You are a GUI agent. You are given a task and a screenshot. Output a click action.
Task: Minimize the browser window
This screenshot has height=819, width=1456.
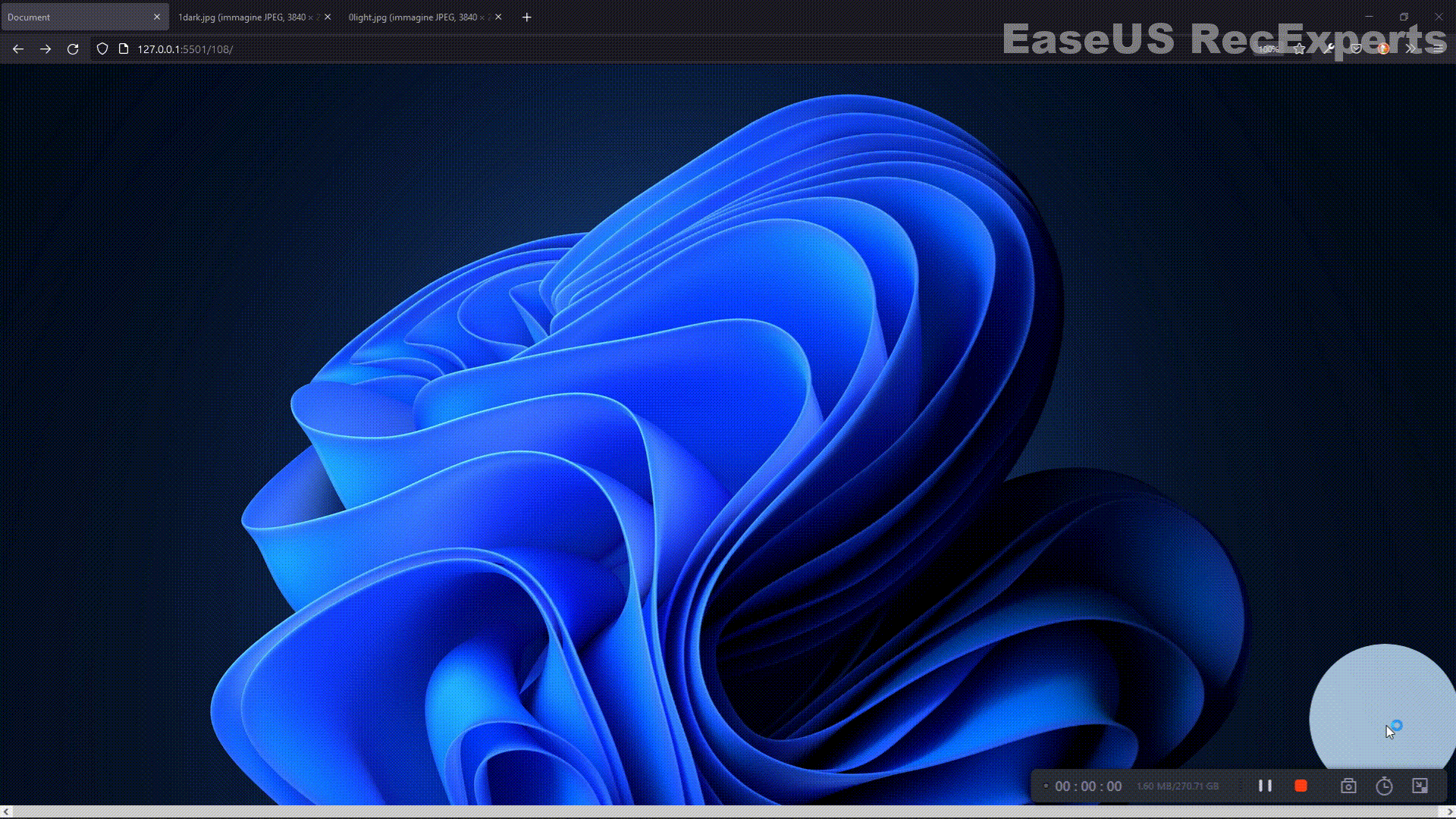tap(1369, 17)
